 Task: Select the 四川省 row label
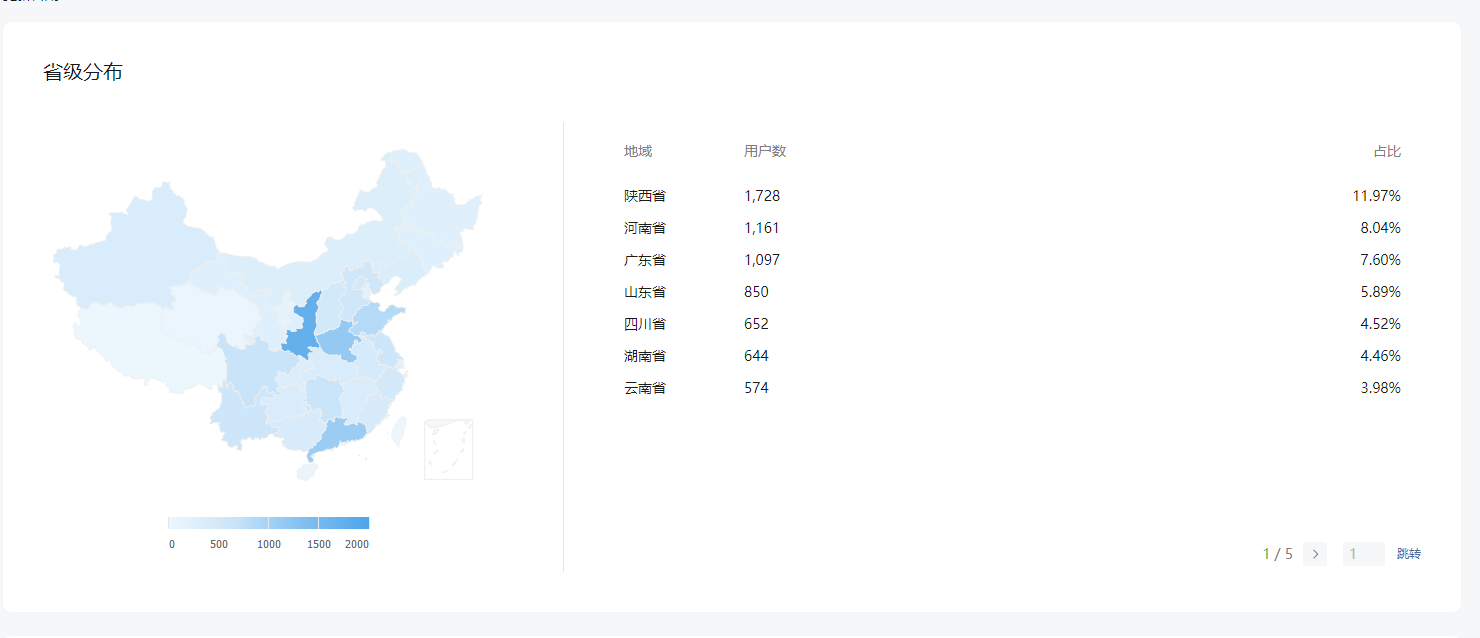[645, 324]
